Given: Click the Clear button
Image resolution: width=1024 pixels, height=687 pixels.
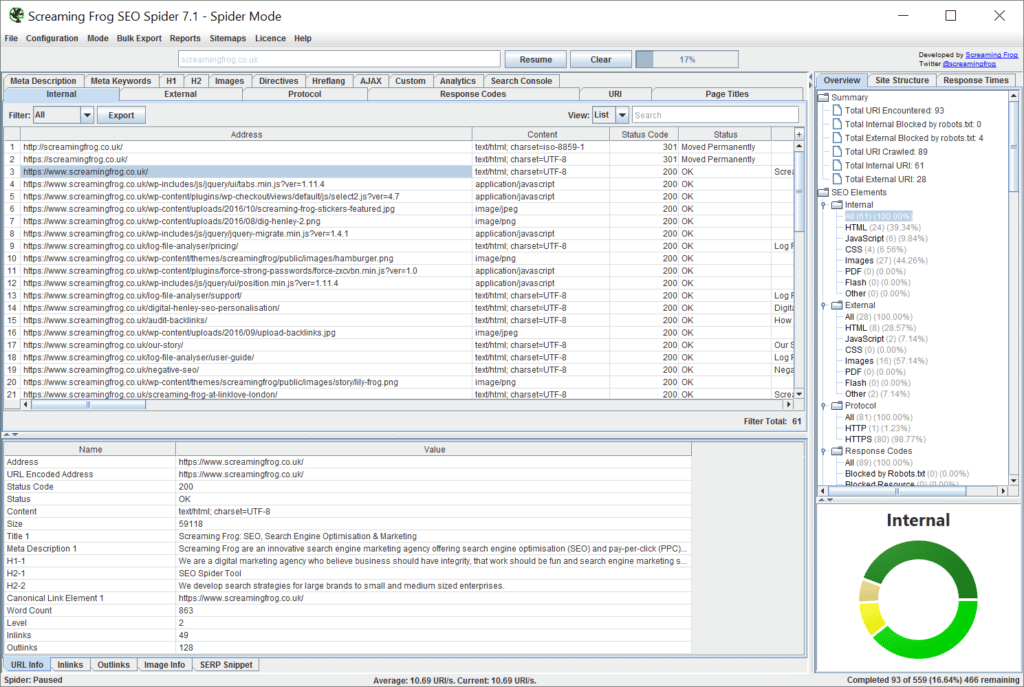Looking at the screenshot, I should pyautogui.click(x=601, y=59).
